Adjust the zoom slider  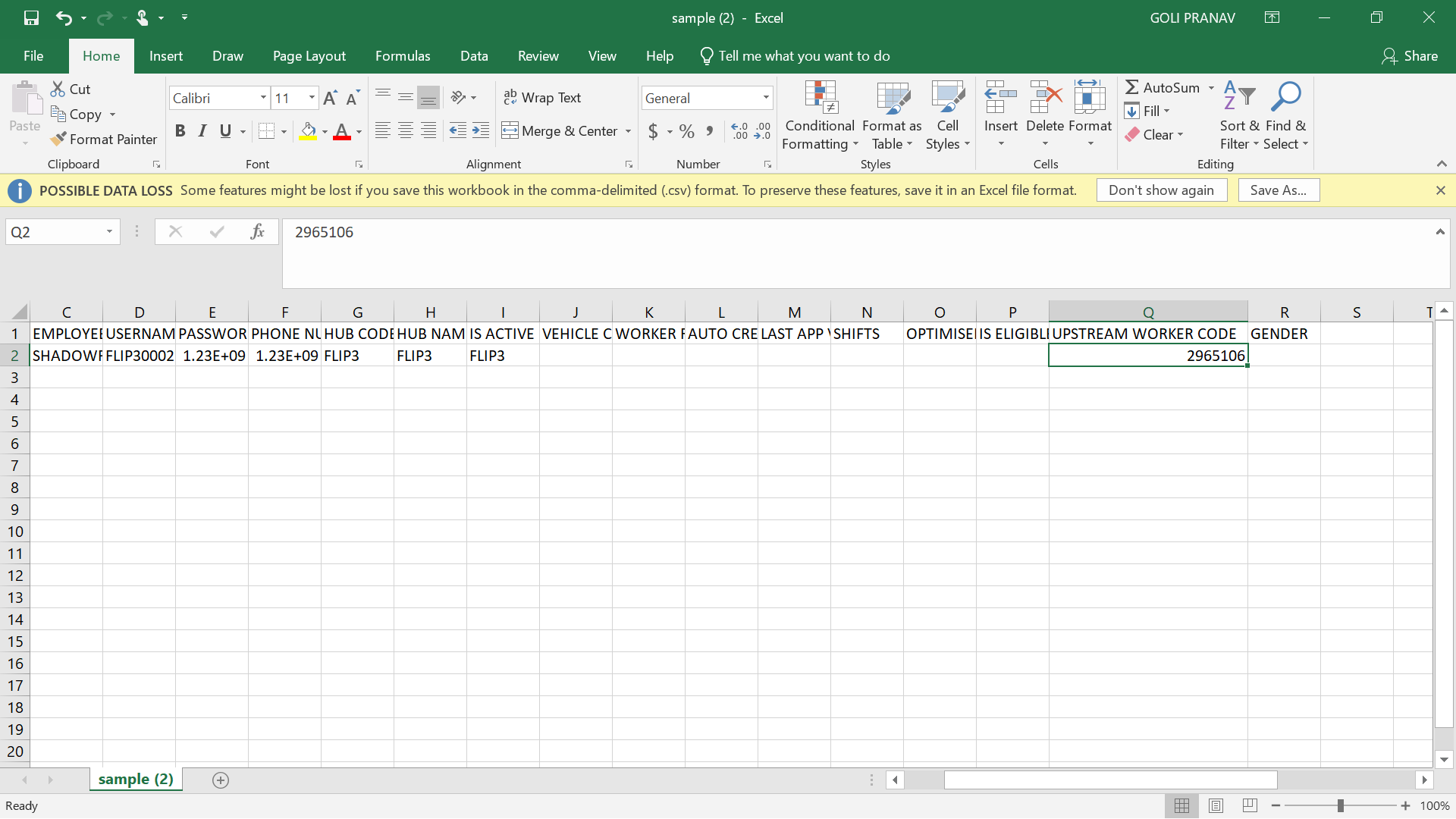1340,805
